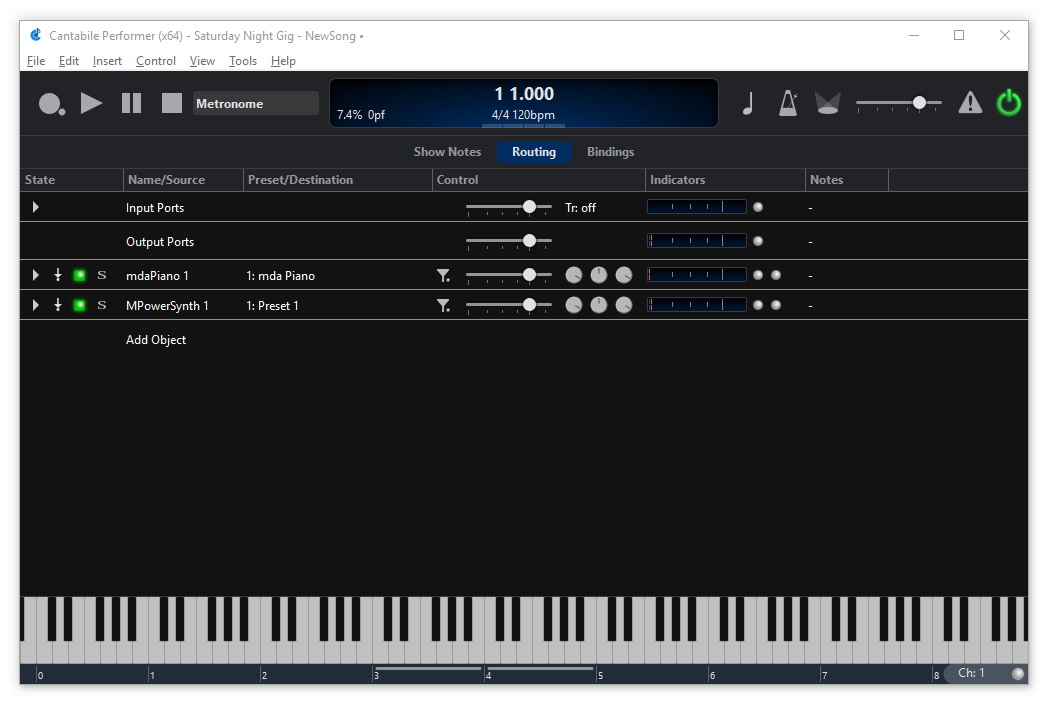Adjust the Output Ports gain slider

click(509, 241)
